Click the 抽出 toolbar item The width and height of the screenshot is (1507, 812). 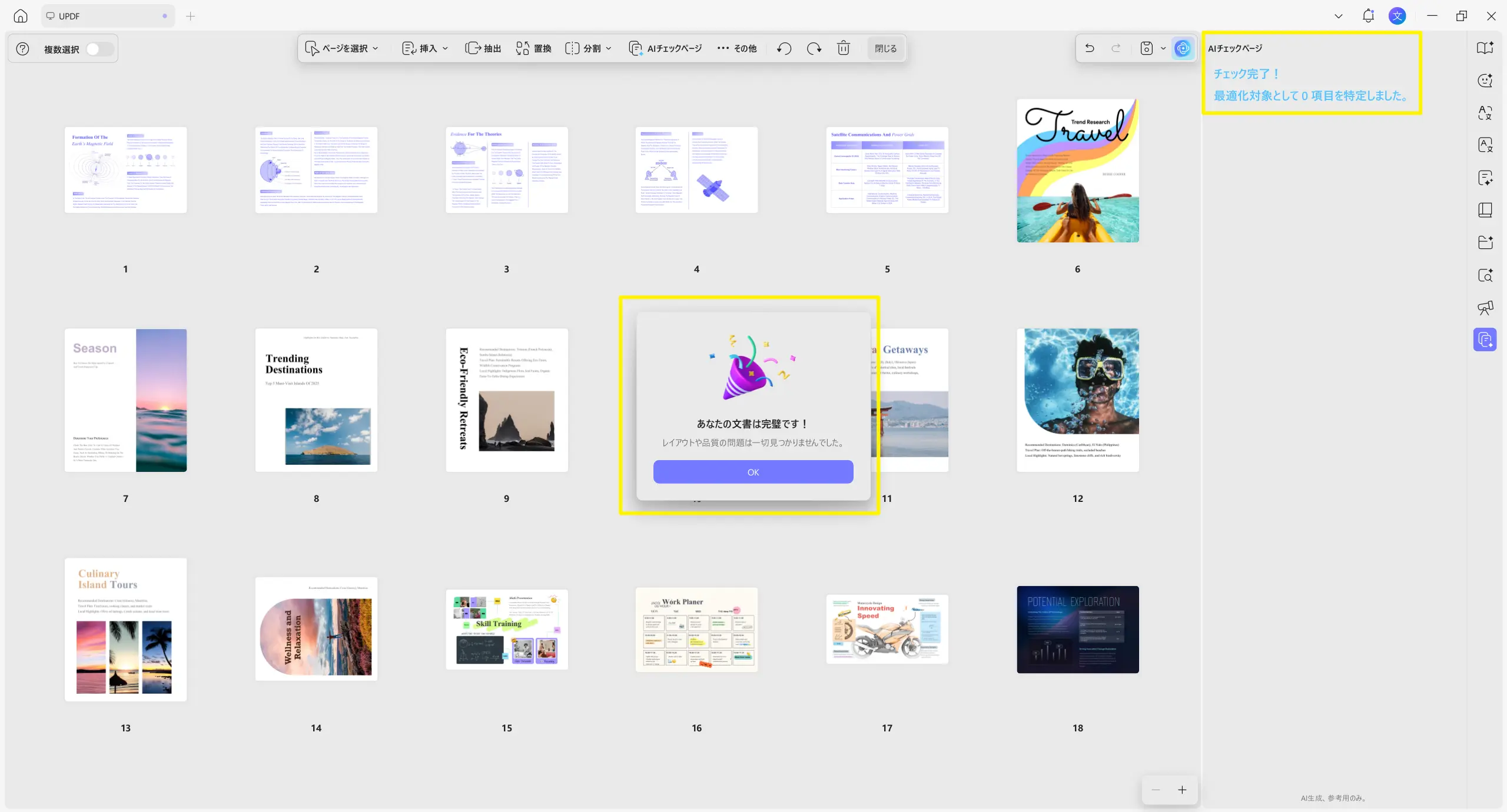coord(483,48)
